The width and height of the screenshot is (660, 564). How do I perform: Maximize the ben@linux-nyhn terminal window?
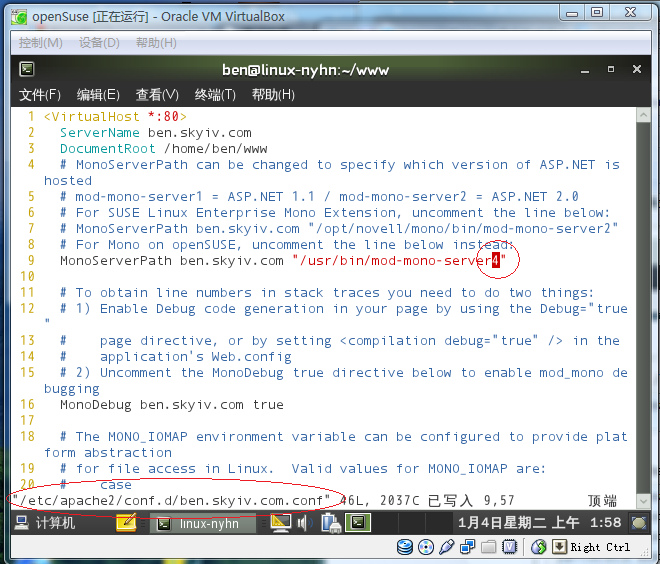611,69
